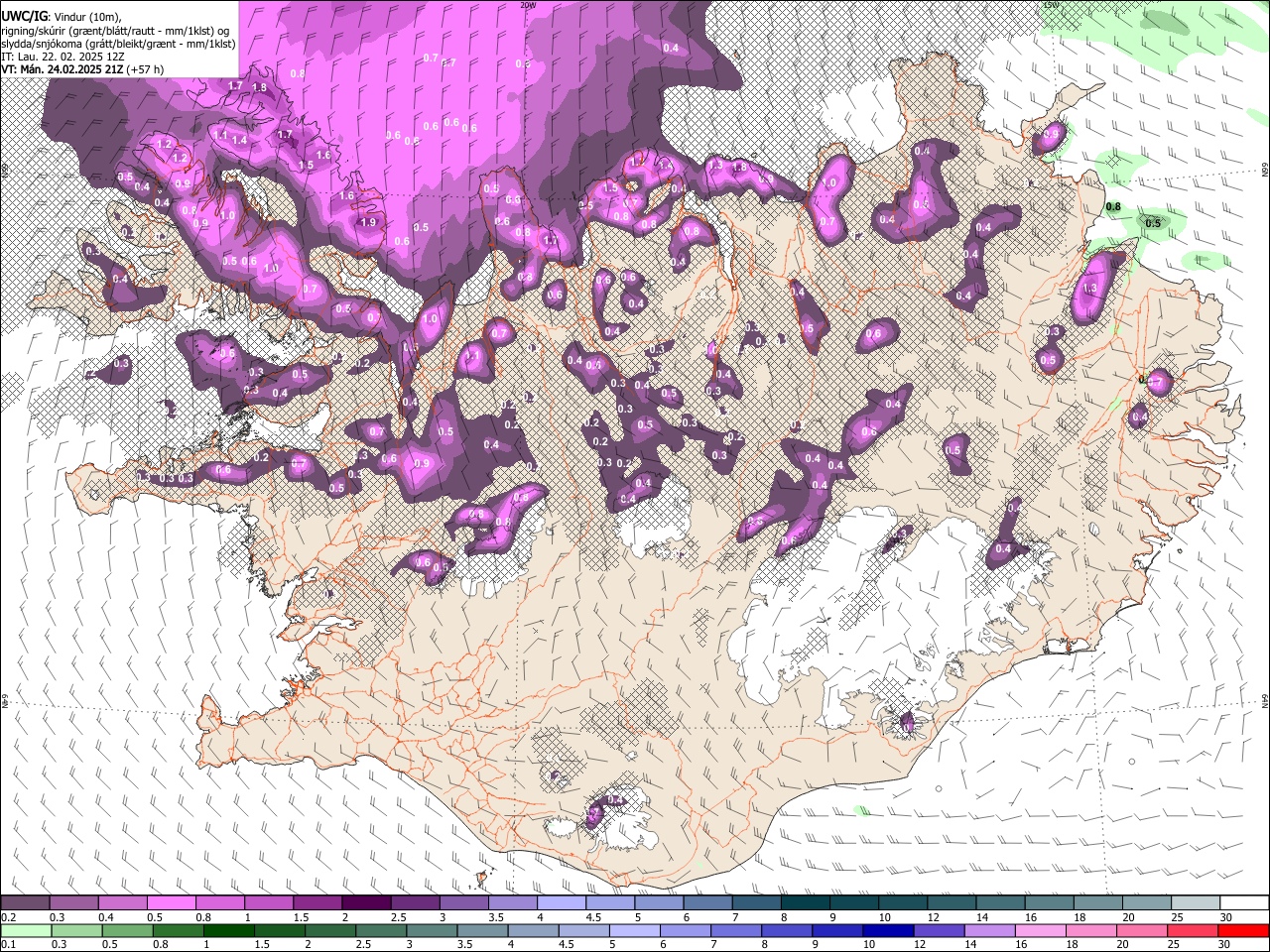Pick the slate blue 6 swatch in upper legend
The width and height of the screenshot is (1270, 952).
pos(707,903)
